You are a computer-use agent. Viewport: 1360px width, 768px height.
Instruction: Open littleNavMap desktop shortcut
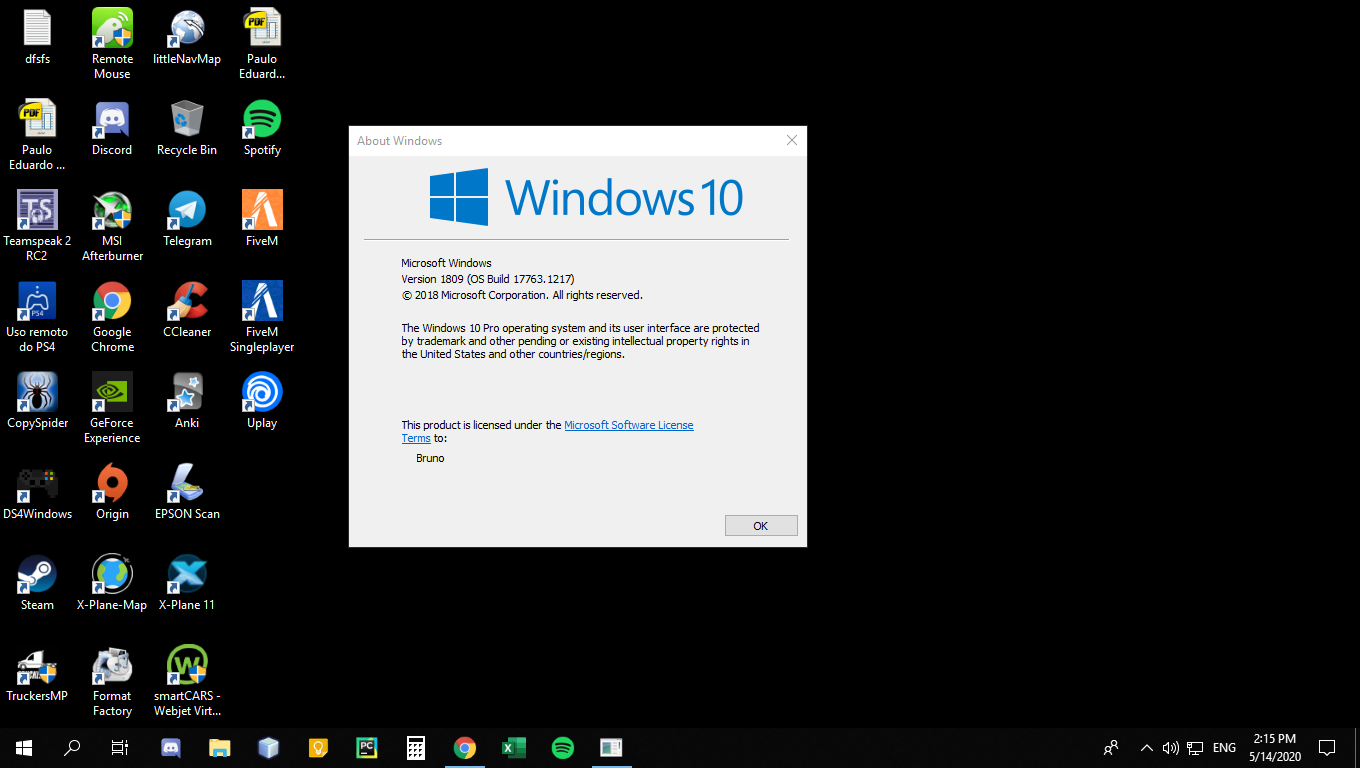[187, 38]
